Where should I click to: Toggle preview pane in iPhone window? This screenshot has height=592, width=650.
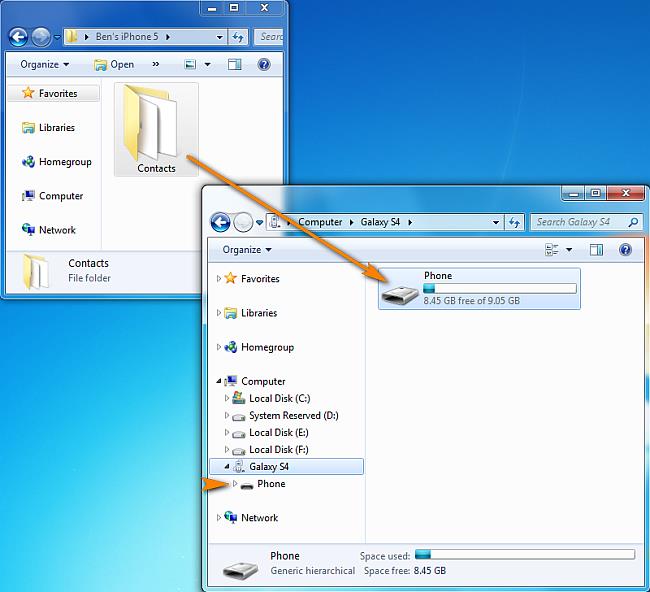[x=234, y=64]
